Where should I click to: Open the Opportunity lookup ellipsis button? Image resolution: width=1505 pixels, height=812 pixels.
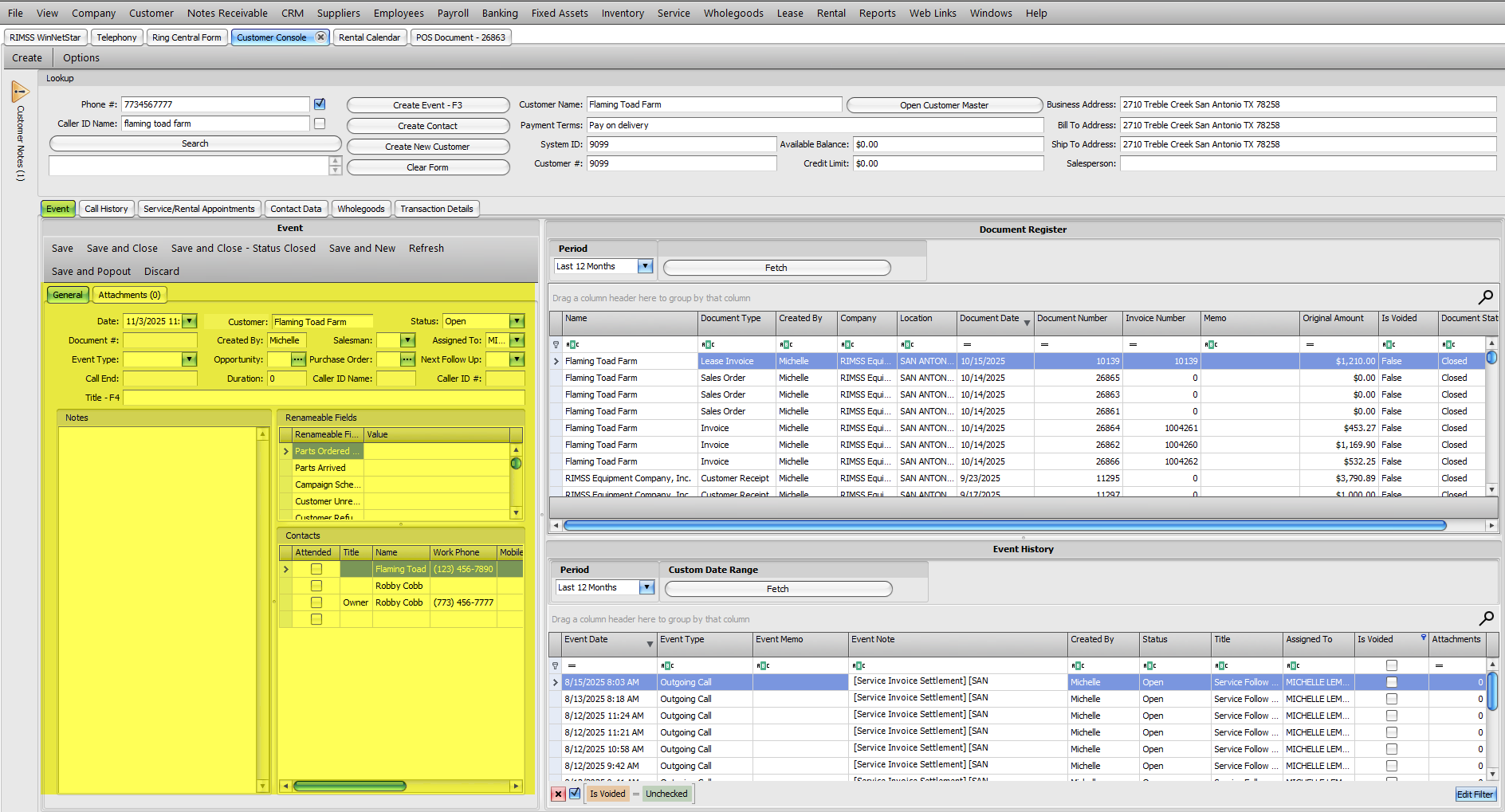(x=298, y=359)
